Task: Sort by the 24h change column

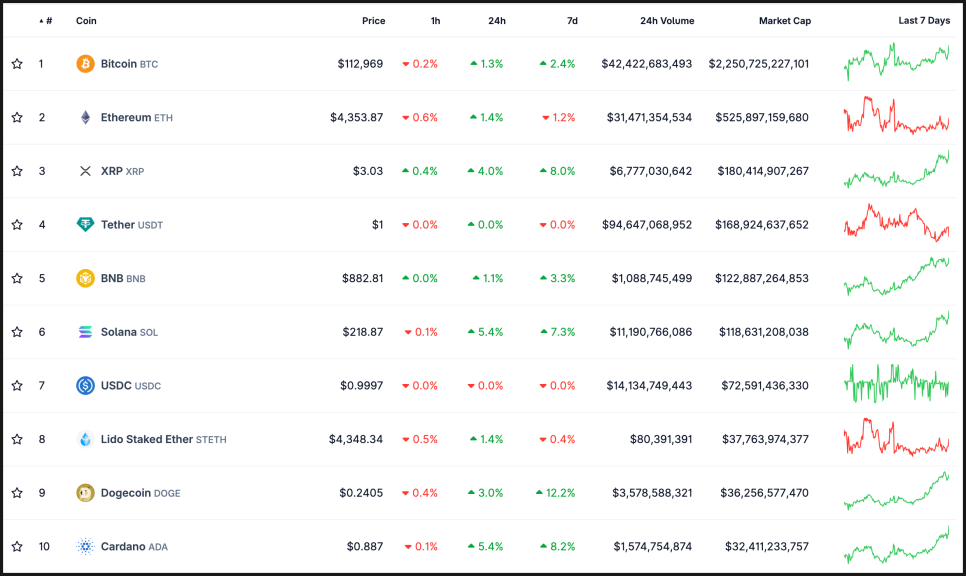Action: click(497, 20)
